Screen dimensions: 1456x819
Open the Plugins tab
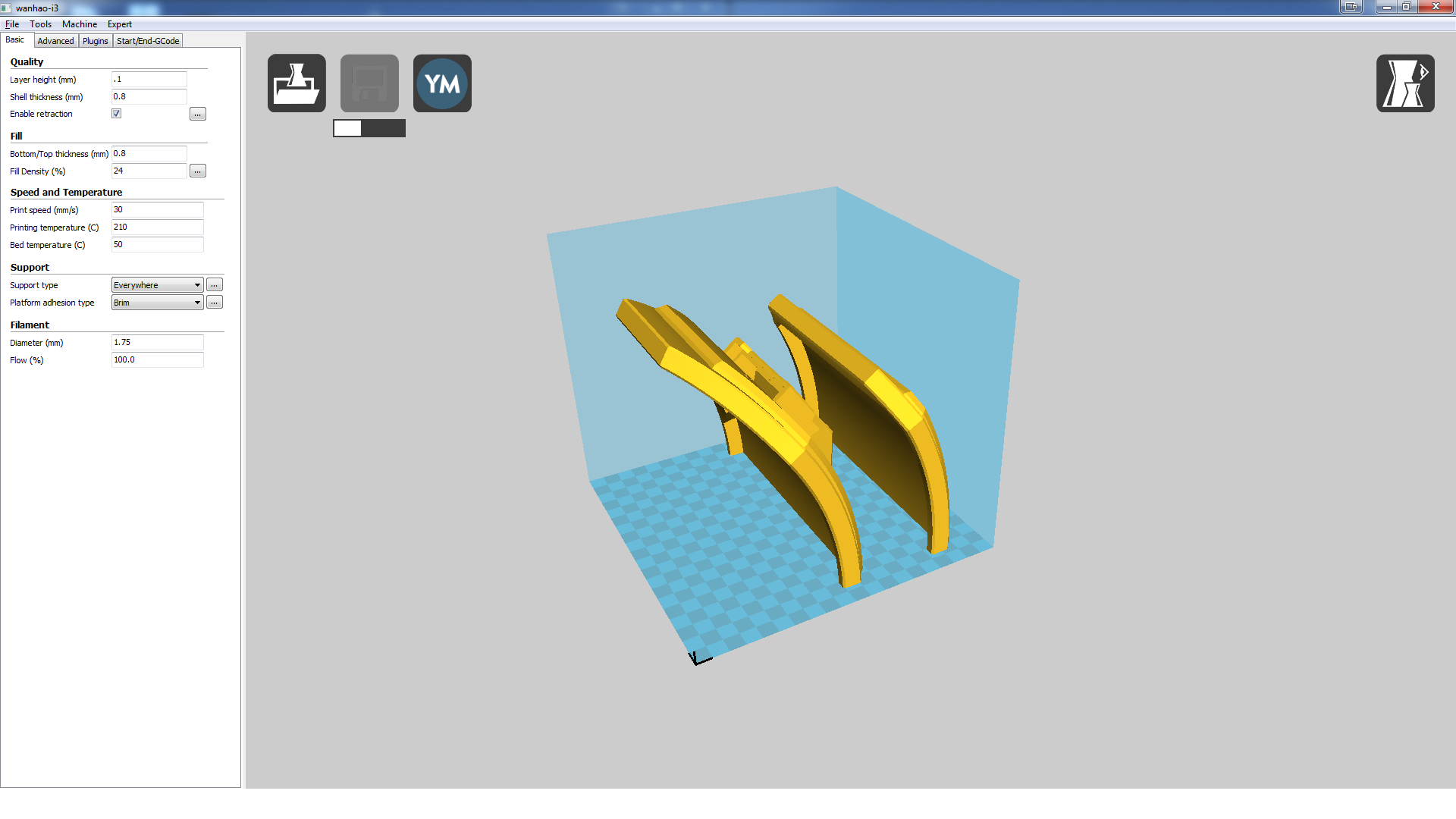(x=96, y=41)
